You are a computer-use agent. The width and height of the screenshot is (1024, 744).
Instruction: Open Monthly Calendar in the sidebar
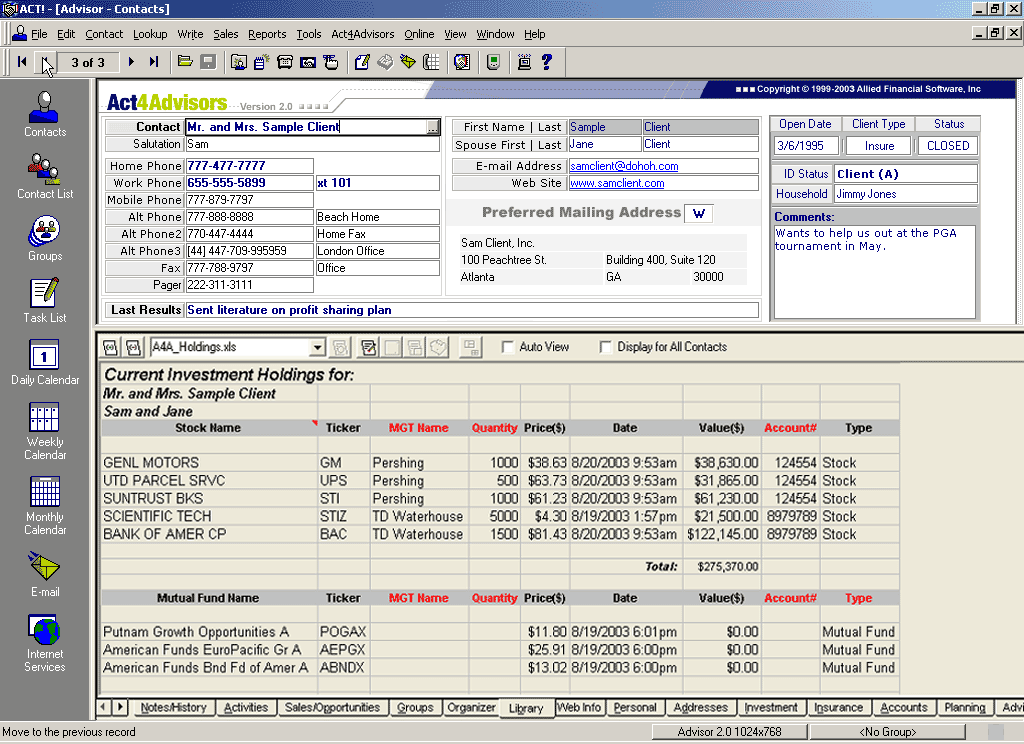44,506
